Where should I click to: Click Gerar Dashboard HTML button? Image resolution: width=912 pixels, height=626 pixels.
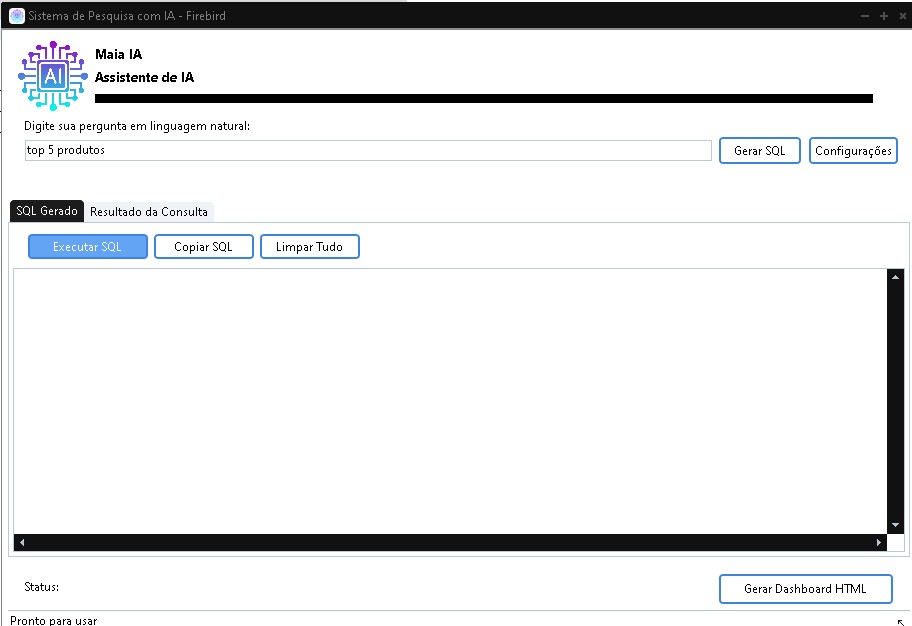tap(806, 589)
